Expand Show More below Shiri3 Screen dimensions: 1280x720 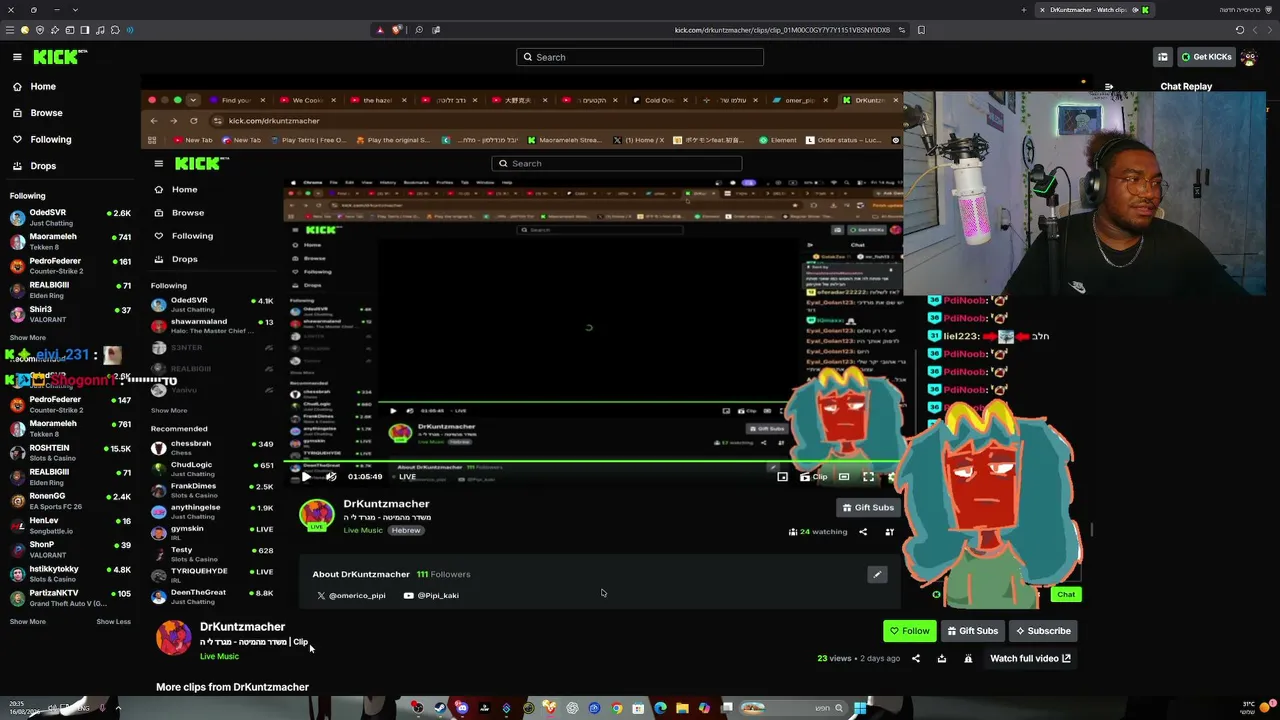coord(27,338)
